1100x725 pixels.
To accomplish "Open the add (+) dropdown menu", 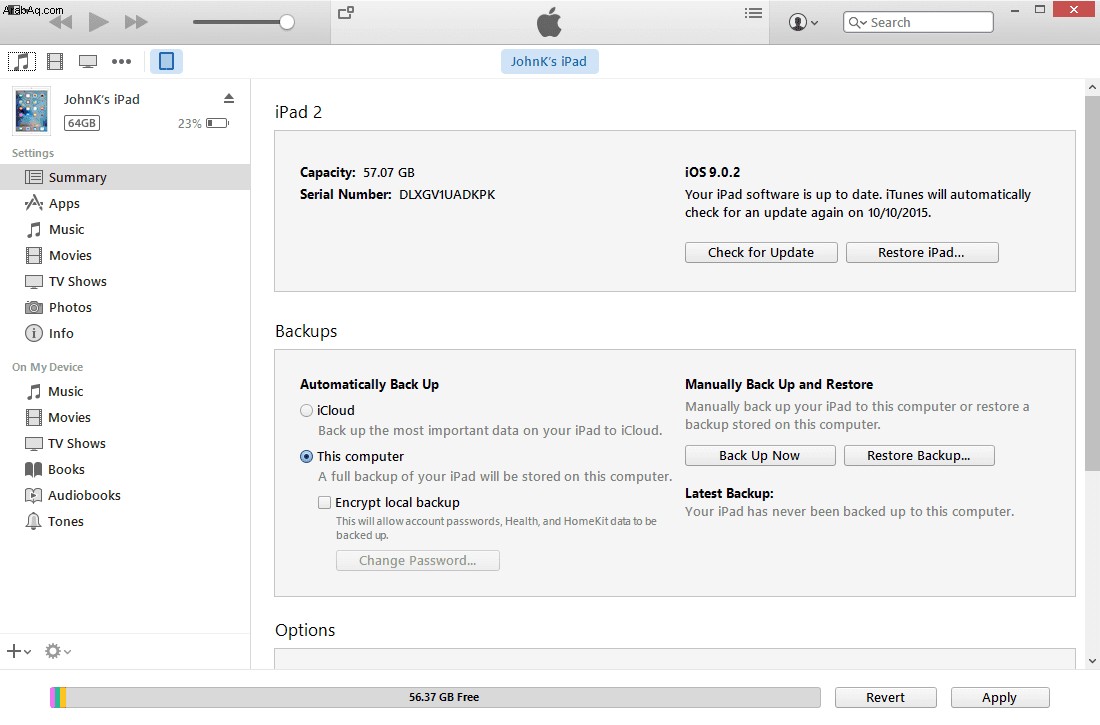I will pos(19,651).
